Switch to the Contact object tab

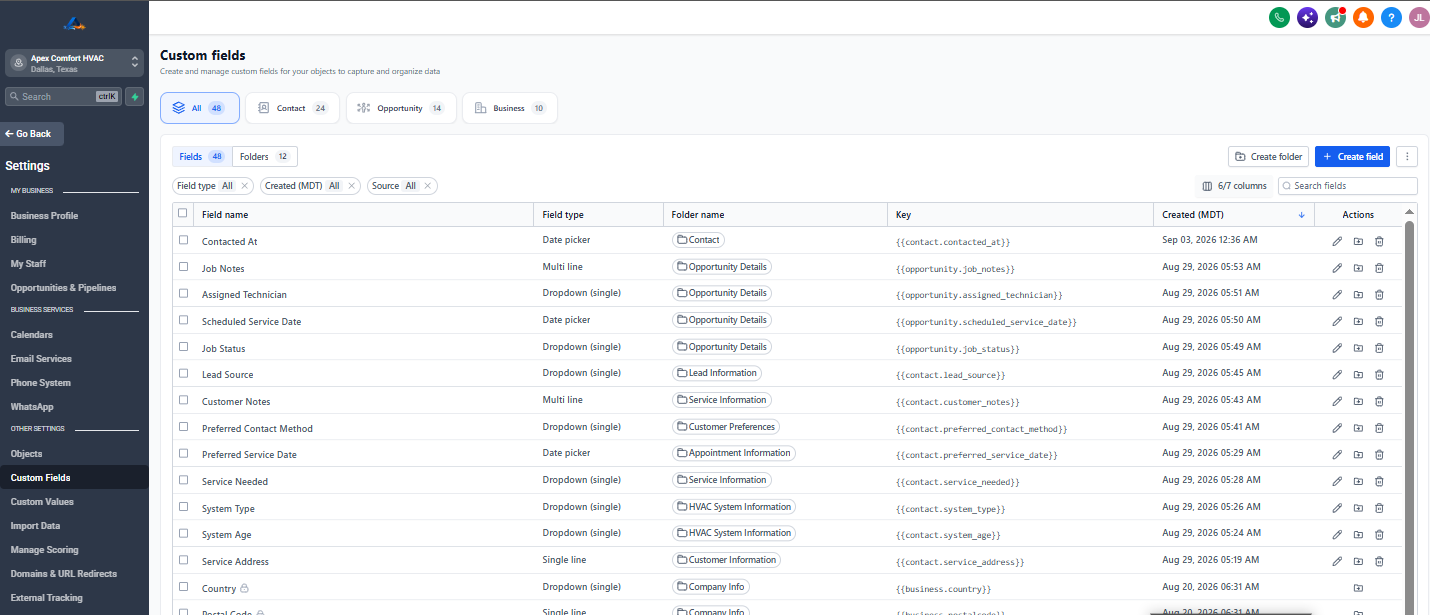(292, 108)
